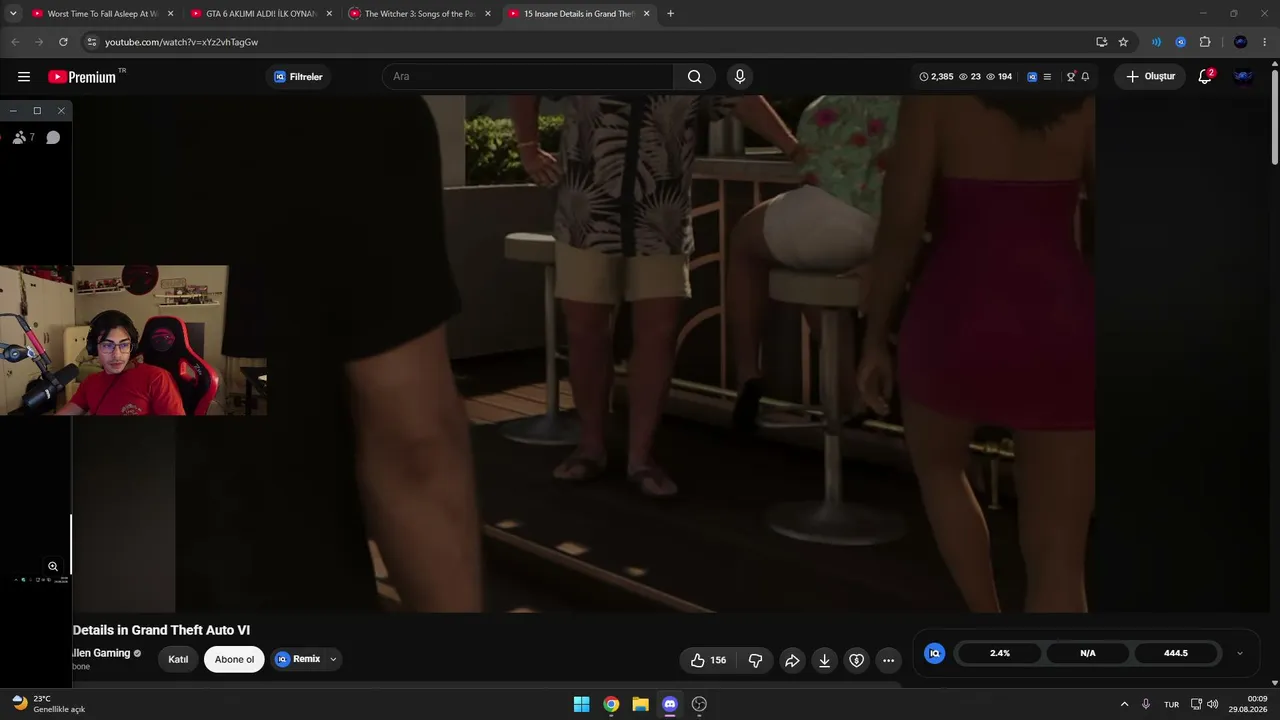Click the 444.5 vidIQ stat pill

pyautogui.click(x=1176, y=653)
